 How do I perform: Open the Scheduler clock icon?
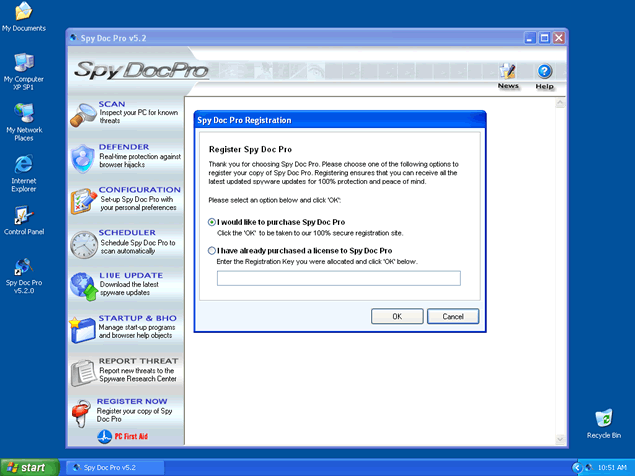(82, 244)
